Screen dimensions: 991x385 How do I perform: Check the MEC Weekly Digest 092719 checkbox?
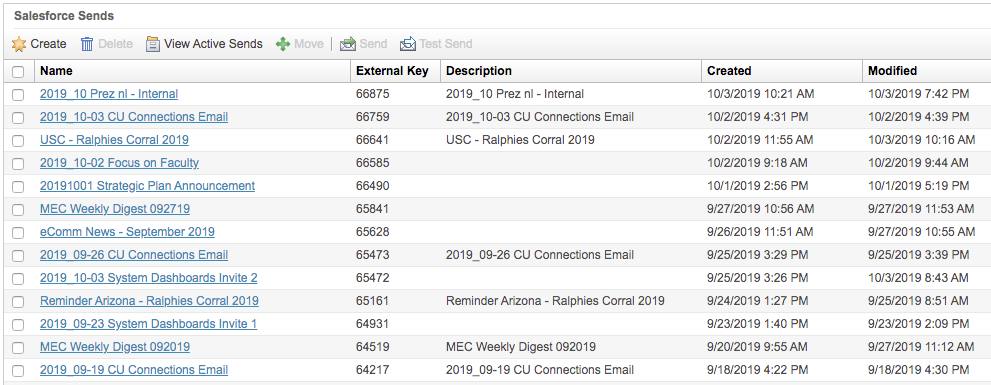18,209
